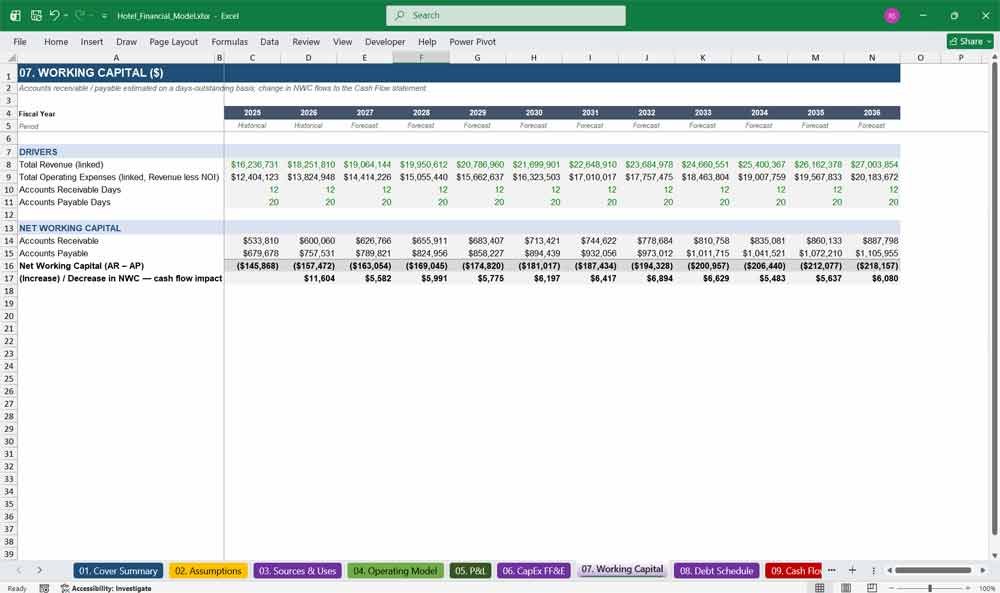Click the zoom out minus button

click(892, 588)
